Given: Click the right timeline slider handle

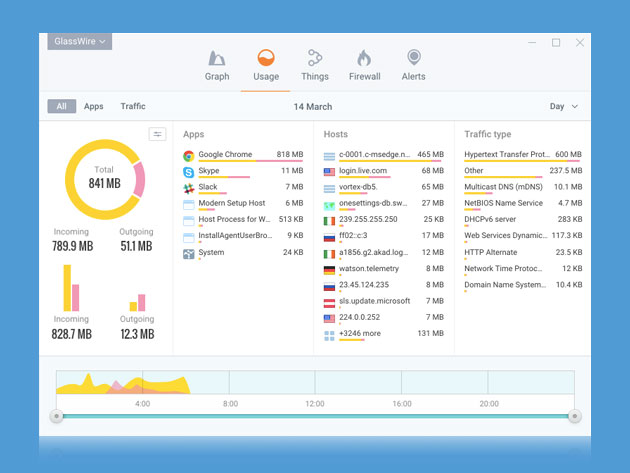Looking at the screenshot, I should tap(574, 415).
